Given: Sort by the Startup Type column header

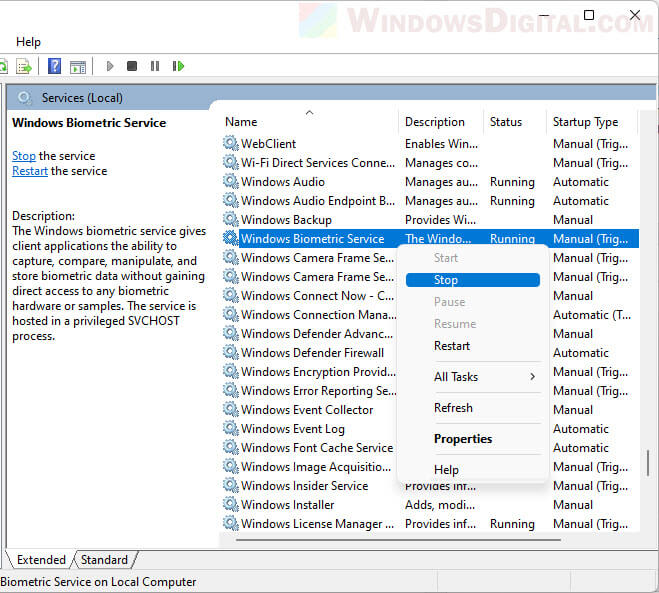Looking at the screenshot, I should click(592, 122).
